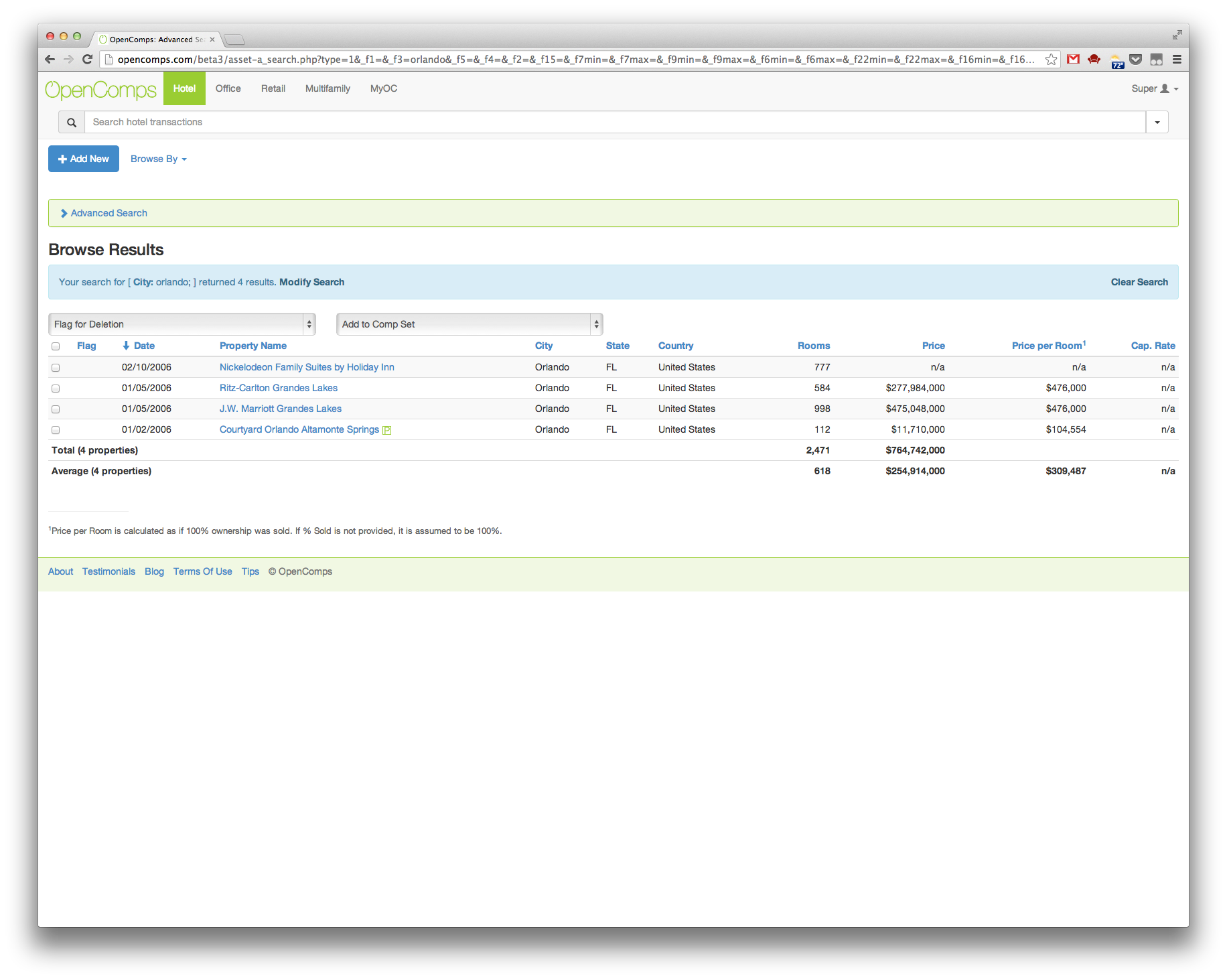The height and width of the screenshot is (980, 1227).
Task: Click the $764,742,000 total price
Action: coord(915,450)
